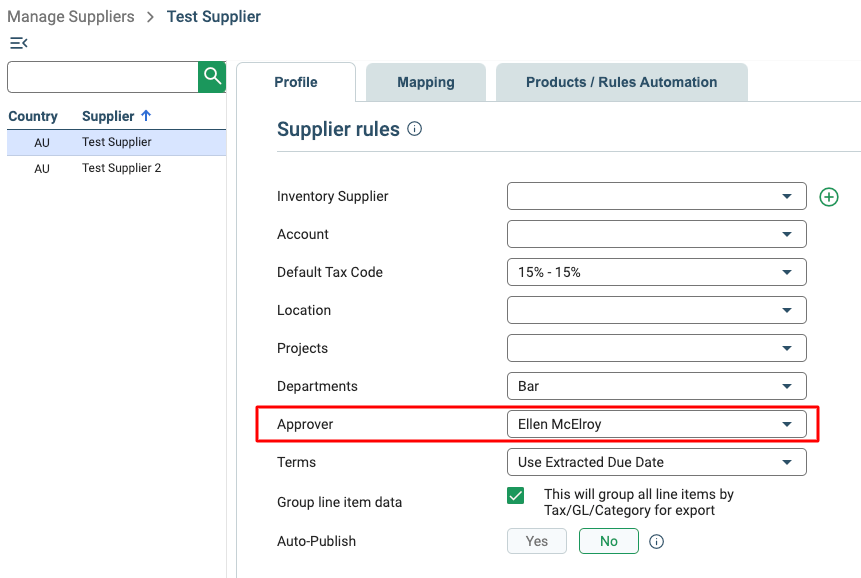Expand the Inventory Supplier dropdown

(x=657, y=196)
